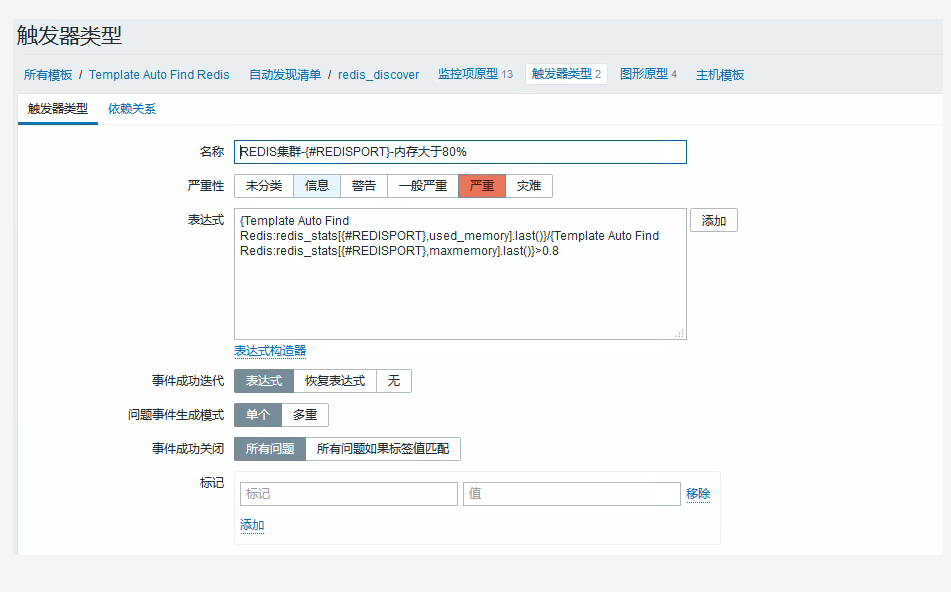Choose 恢复表达式 for 事件成功迭代
951x592 pixels.
[335, 381]
